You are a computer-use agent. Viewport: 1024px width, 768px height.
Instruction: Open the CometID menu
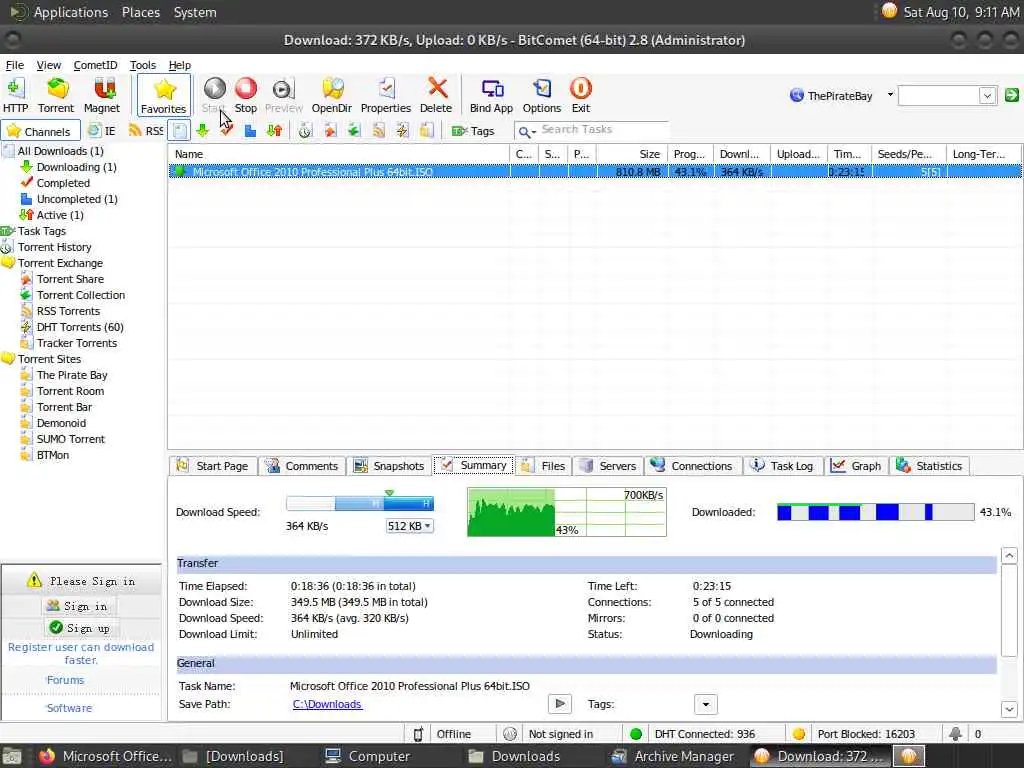95,65
